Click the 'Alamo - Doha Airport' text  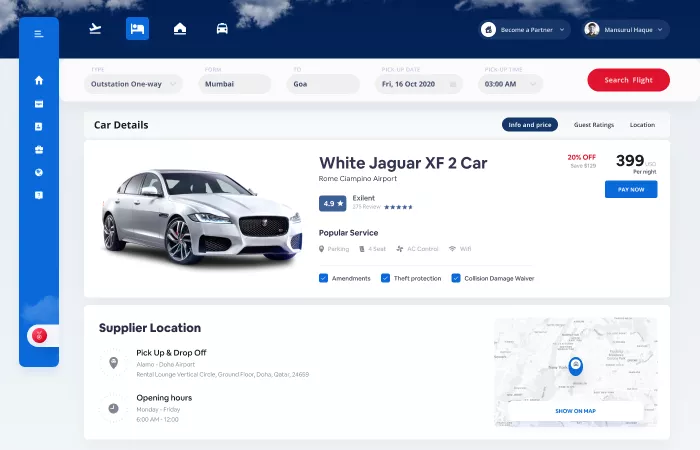click(166, 364)
